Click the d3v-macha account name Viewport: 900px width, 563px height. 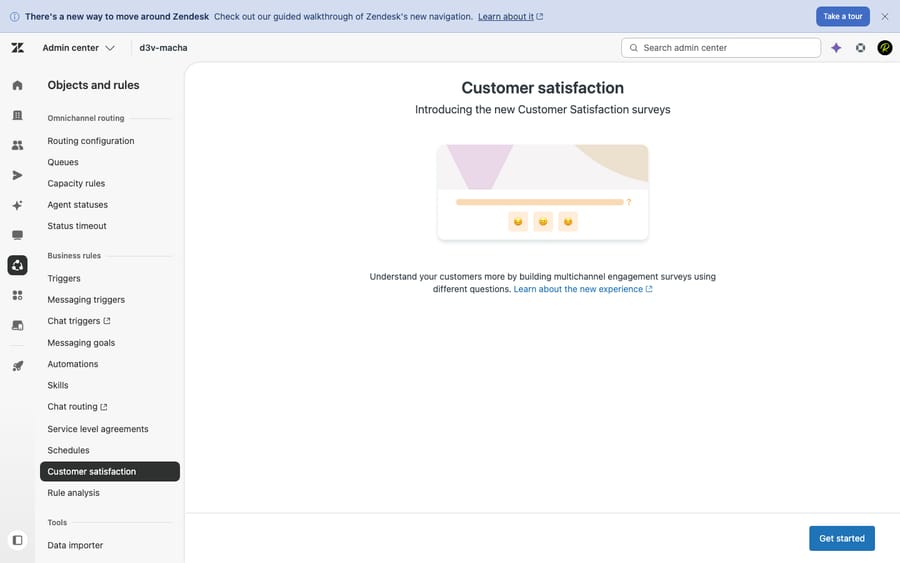163,48
